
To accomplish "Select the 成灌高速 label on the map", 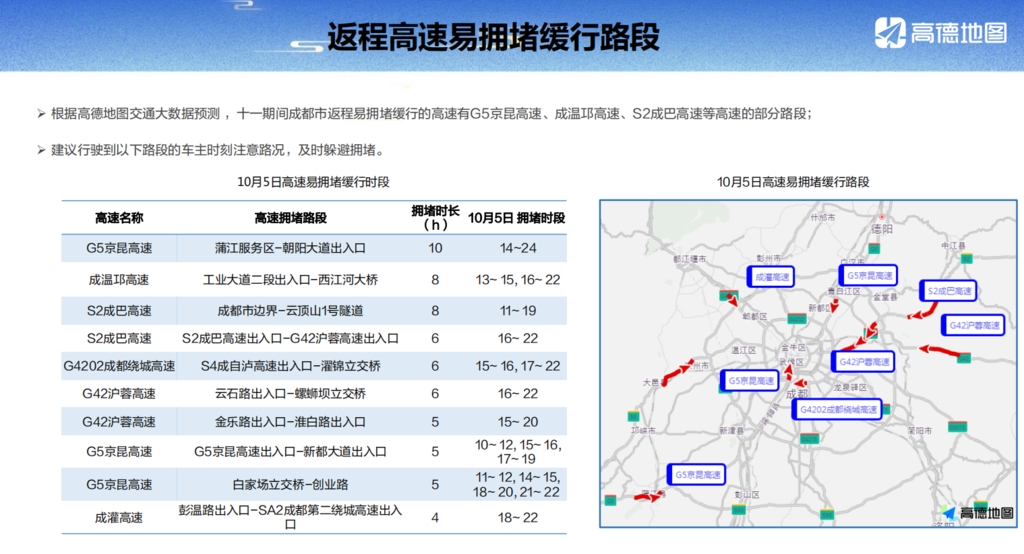I will tap(770, 277).
